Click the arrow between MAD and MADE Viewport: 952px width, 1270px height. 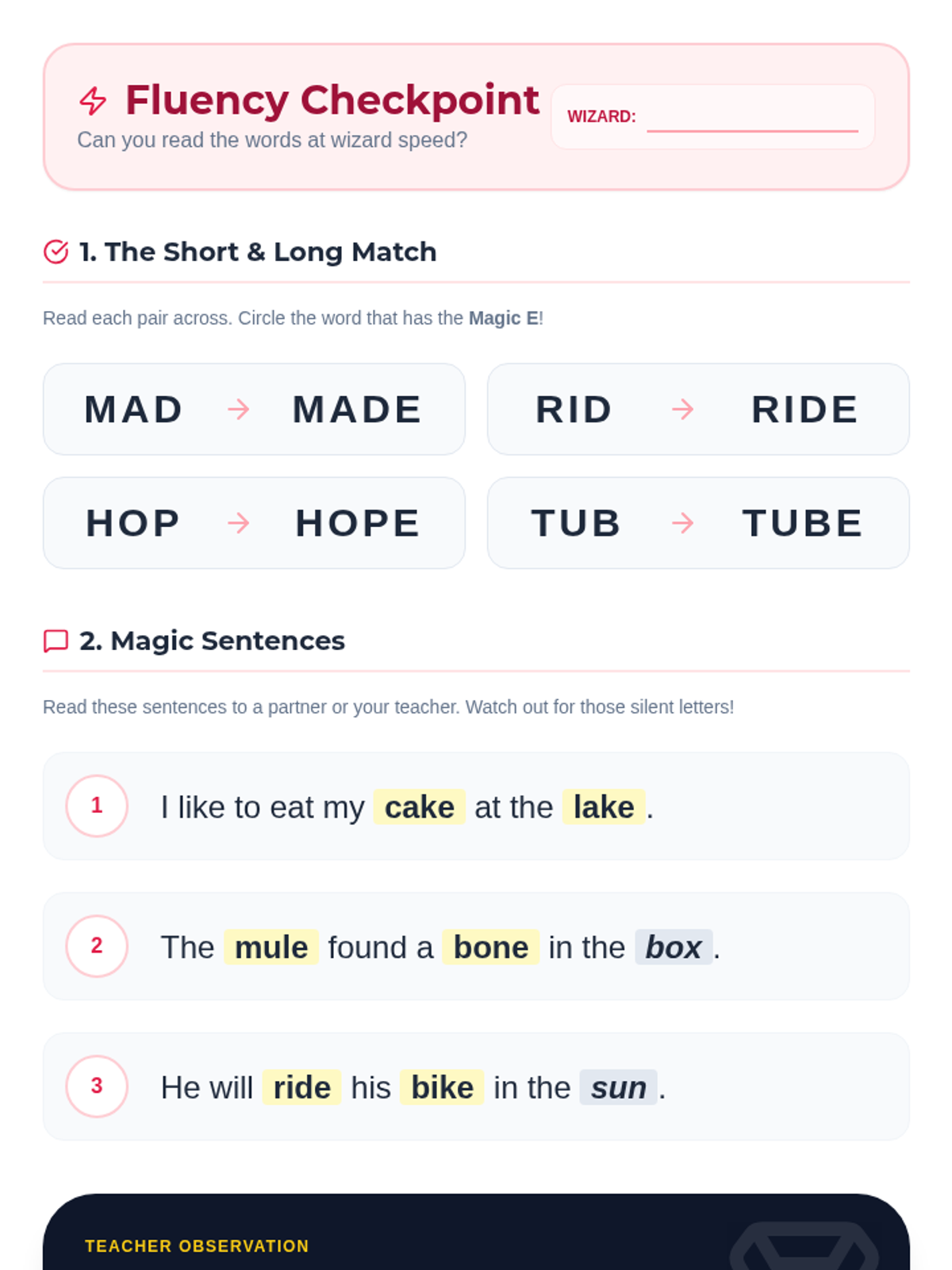tap(239, 410)
